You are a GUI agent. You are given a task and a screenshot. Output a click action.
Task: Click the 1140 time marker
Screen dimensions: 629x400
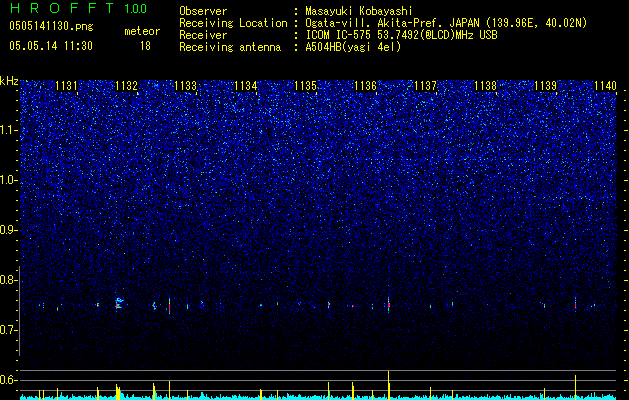tap(605, 86)
